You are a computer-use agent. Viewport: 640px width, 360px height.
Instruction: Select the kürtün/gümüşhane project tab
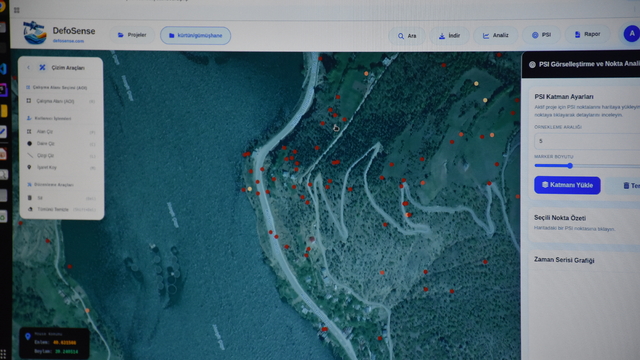196,36
